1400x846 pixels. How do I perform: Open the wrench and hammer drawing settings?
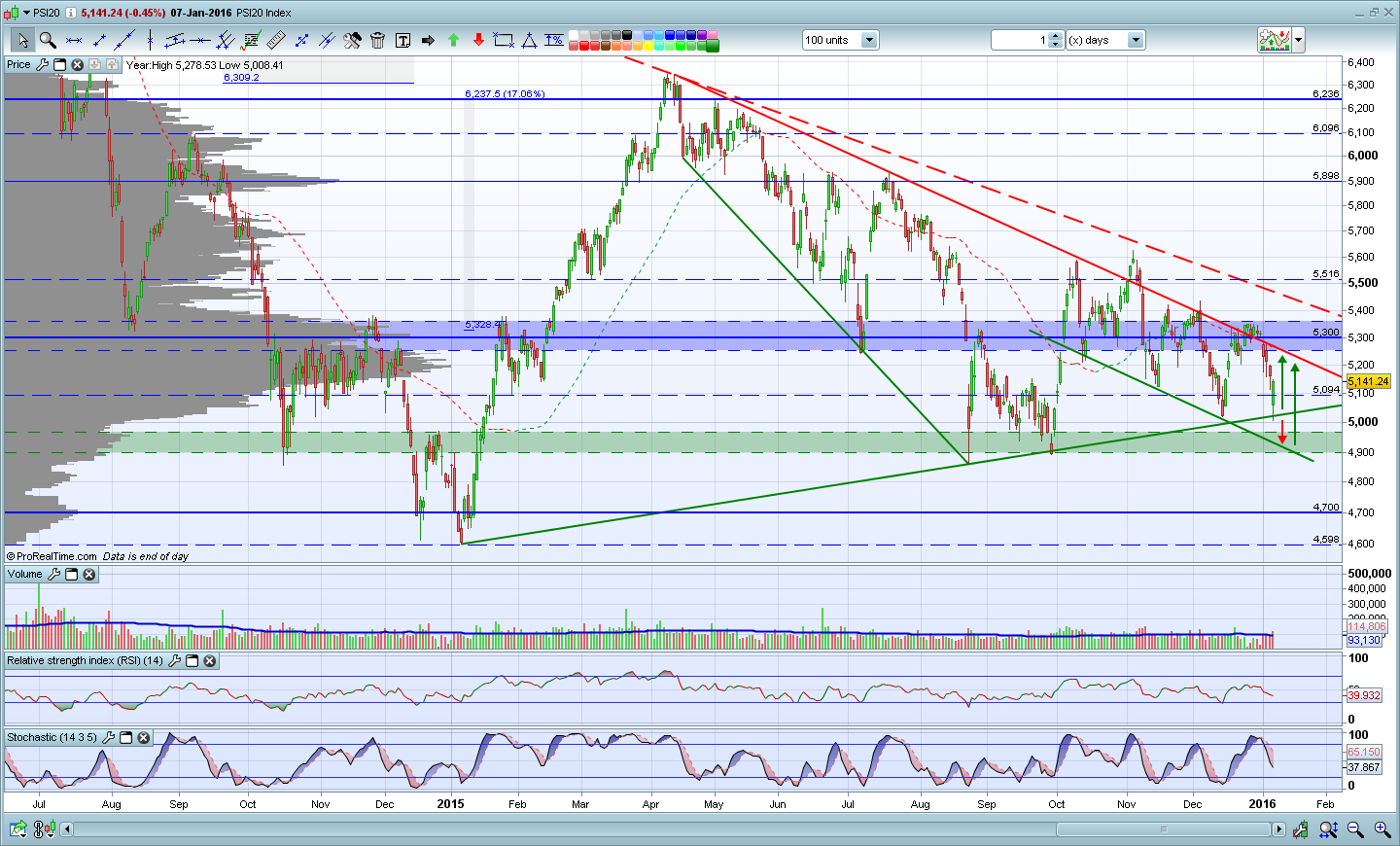coord(352,40)
